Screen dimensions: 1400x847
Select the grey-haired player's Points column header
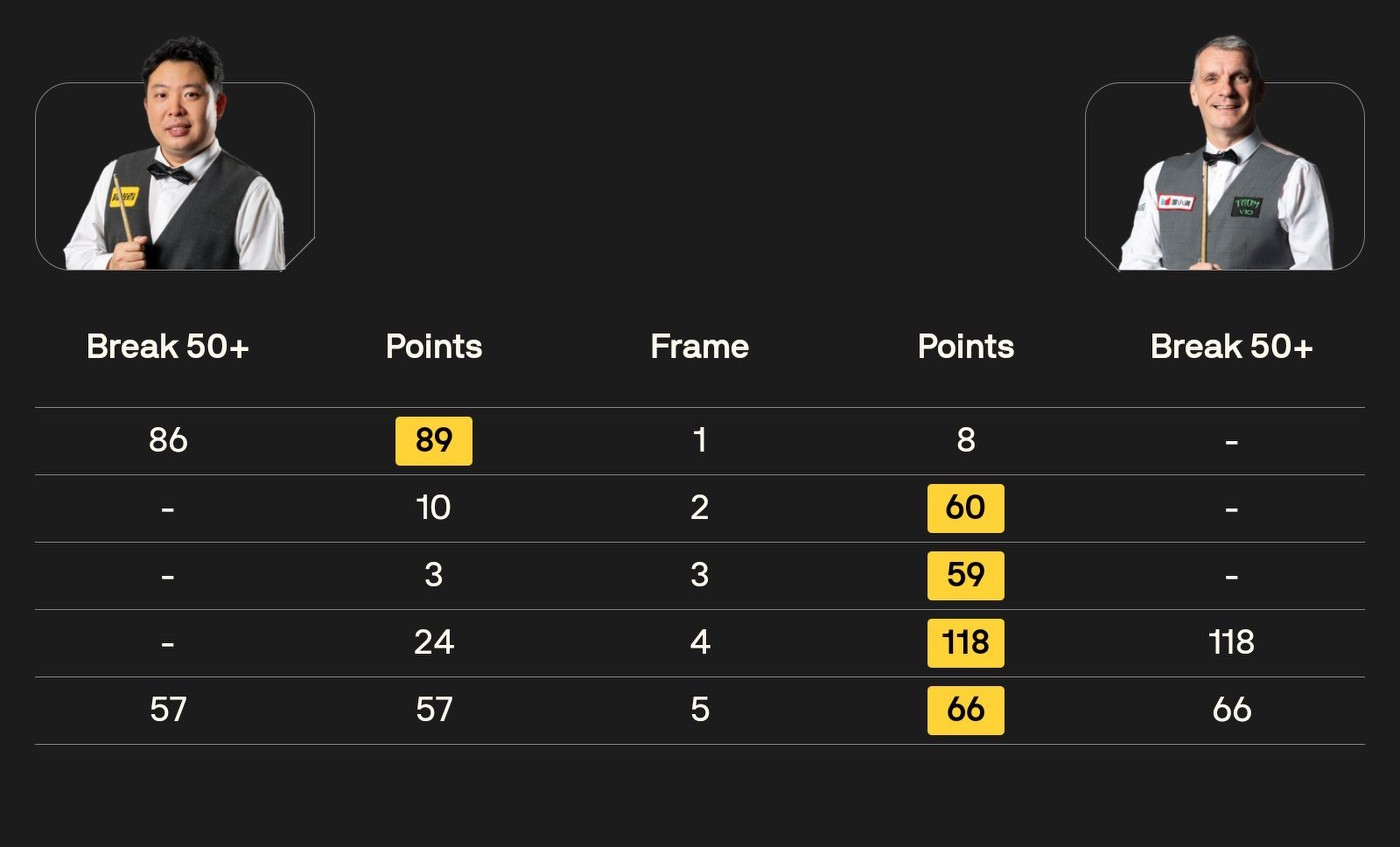965,347
